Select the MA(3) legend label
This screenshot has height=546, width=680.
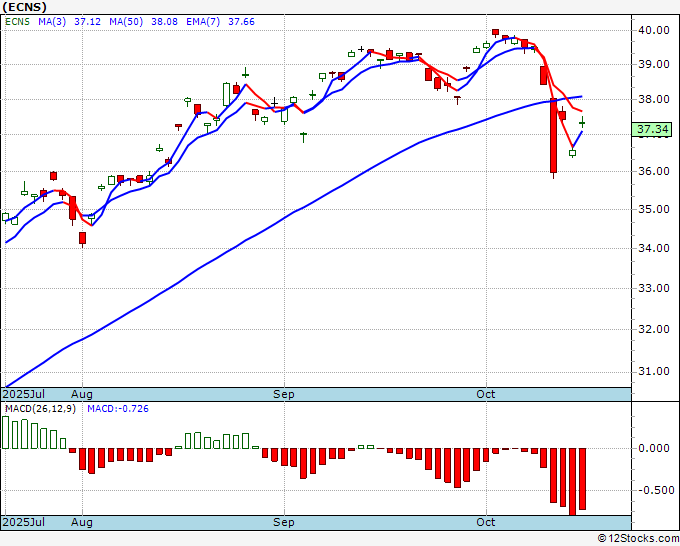(52, 22)
